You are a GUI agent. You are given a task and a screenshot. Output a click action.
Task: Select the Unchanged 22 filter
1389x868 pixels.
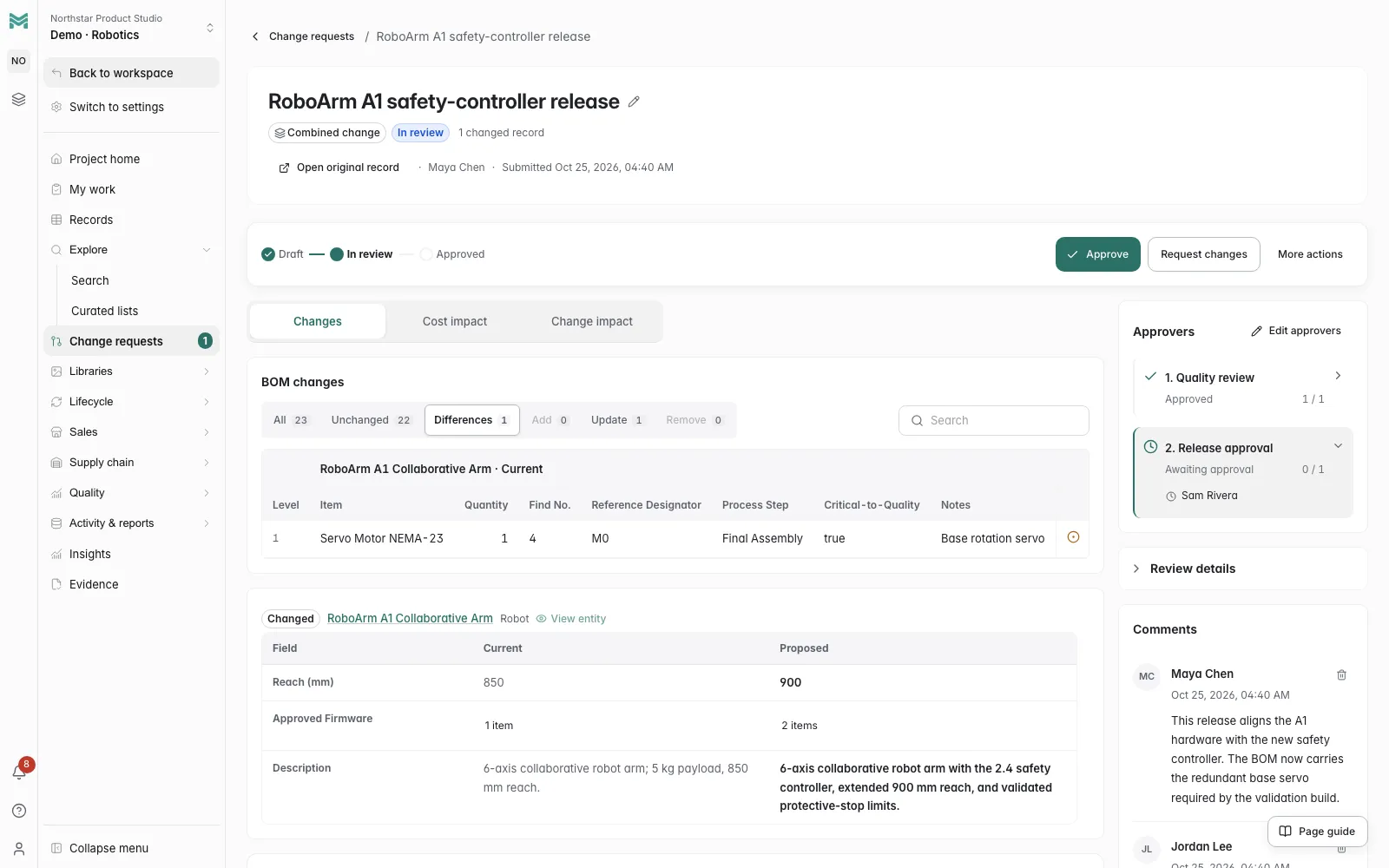click(x=371, y=420)
